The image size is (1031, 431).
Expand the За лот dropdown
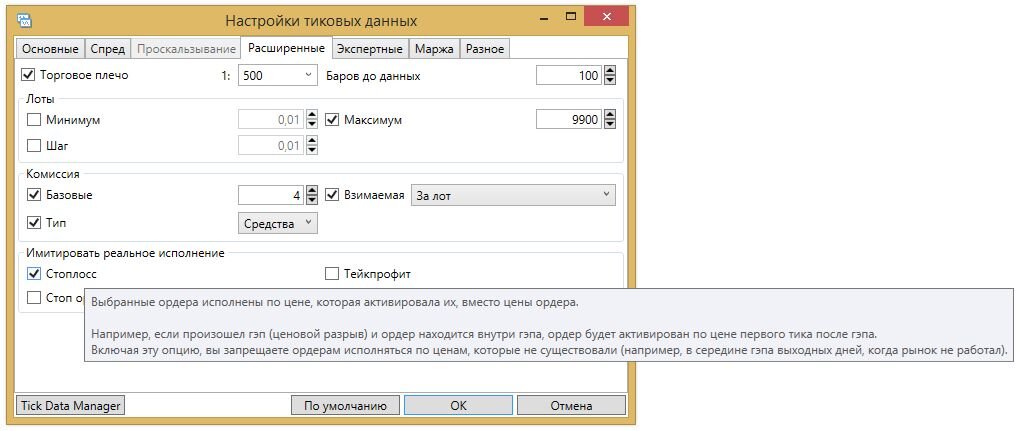[x=513, y=195]
